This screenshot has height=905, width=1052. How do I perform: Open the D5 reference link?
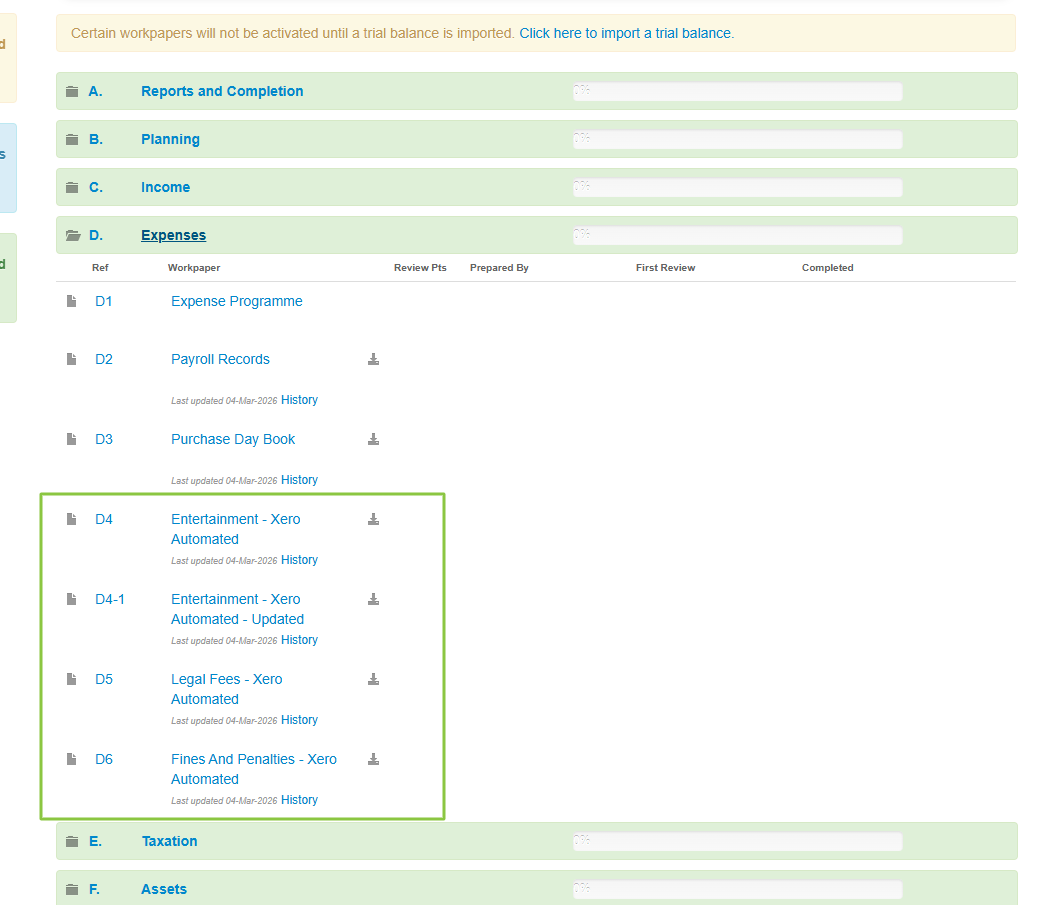(x=104, y=679)
